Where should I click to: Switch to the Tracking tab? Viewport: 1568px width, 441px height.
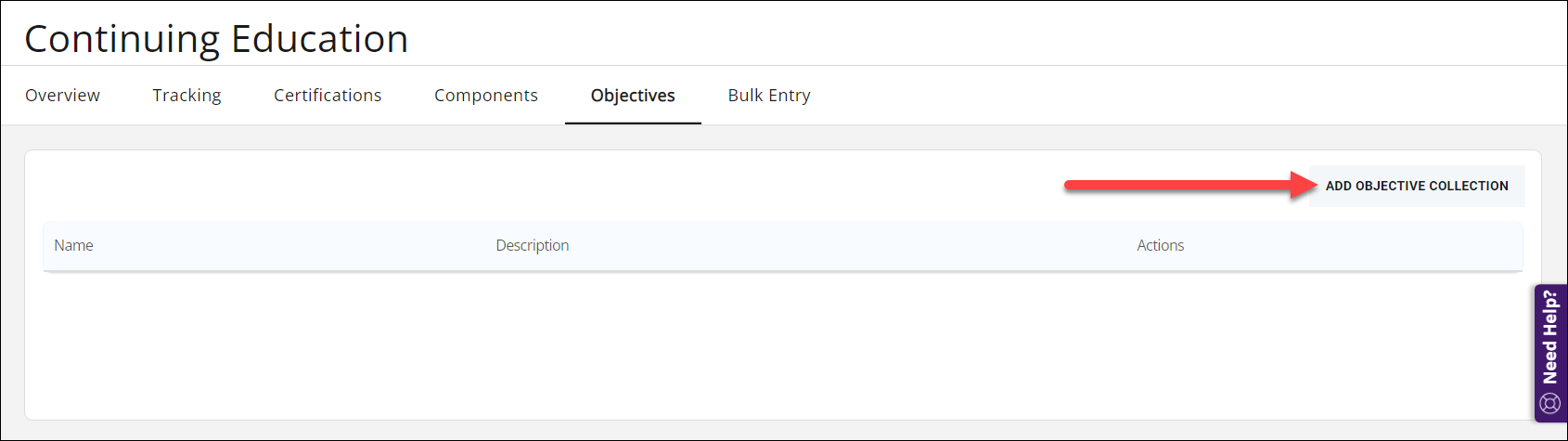[x=186, y=96]
